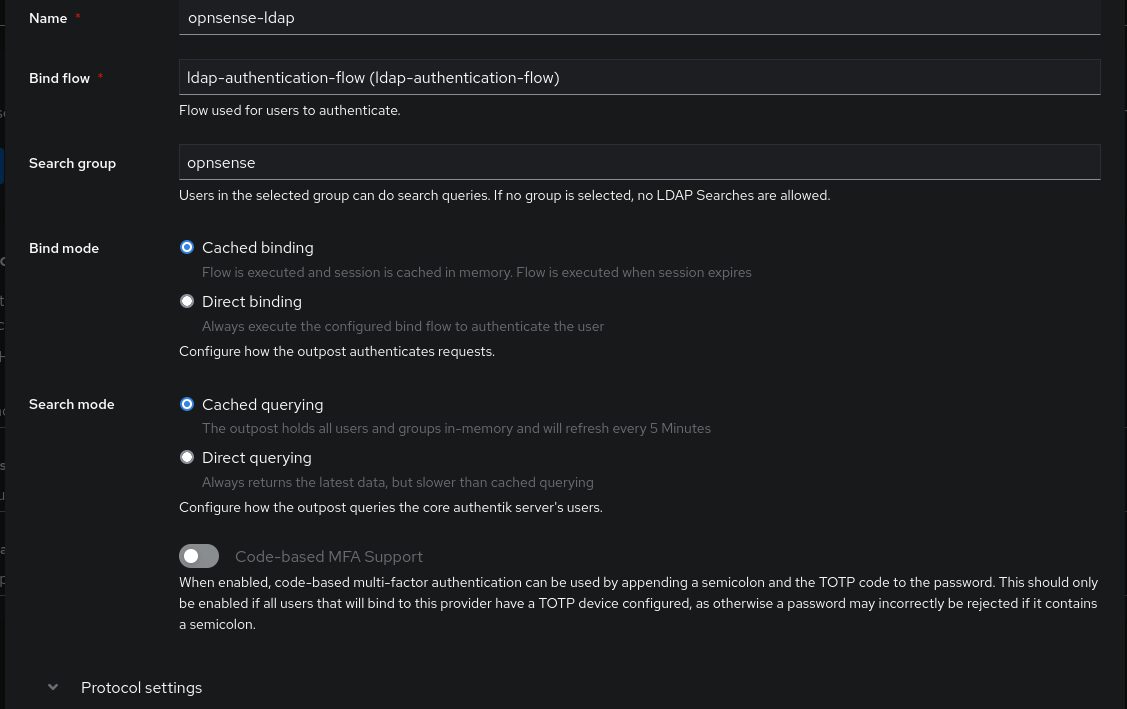Click the 'Bind mode' label
Screen dimensions: 1127x709
[x=64, y=248]
